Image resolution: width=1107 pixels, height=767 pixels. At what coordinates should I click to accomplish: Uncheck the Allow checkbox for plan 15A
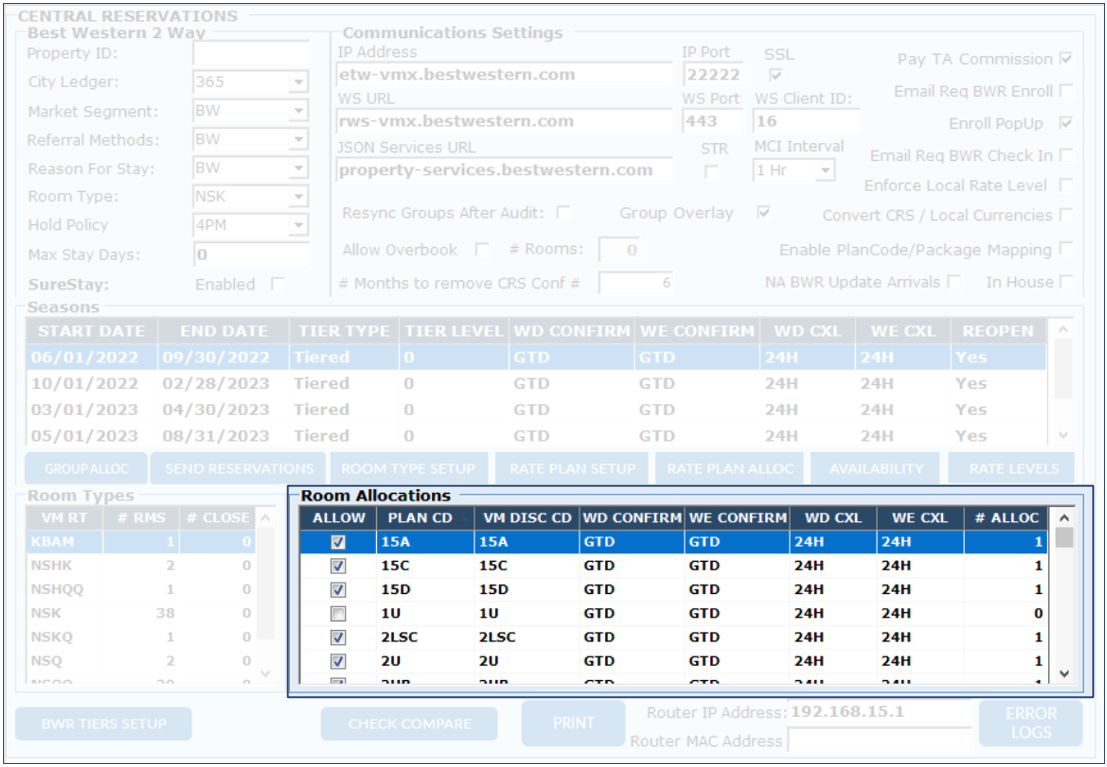click(x=338, y=542)
